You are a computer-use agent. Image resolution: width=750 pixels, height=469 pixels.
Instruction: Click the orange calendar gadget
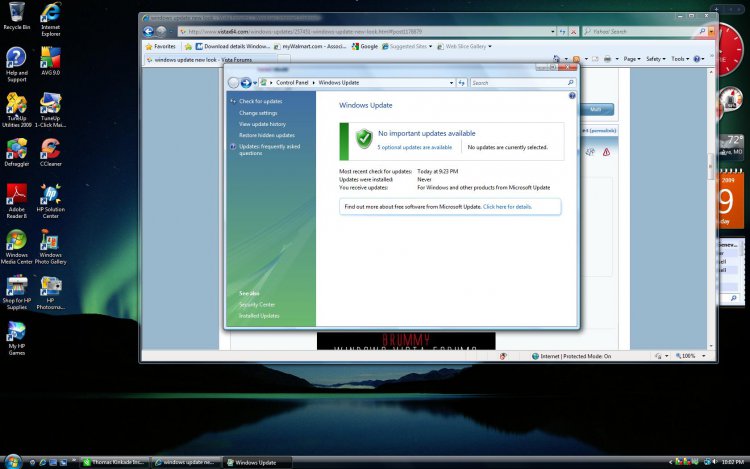[731, 200]
